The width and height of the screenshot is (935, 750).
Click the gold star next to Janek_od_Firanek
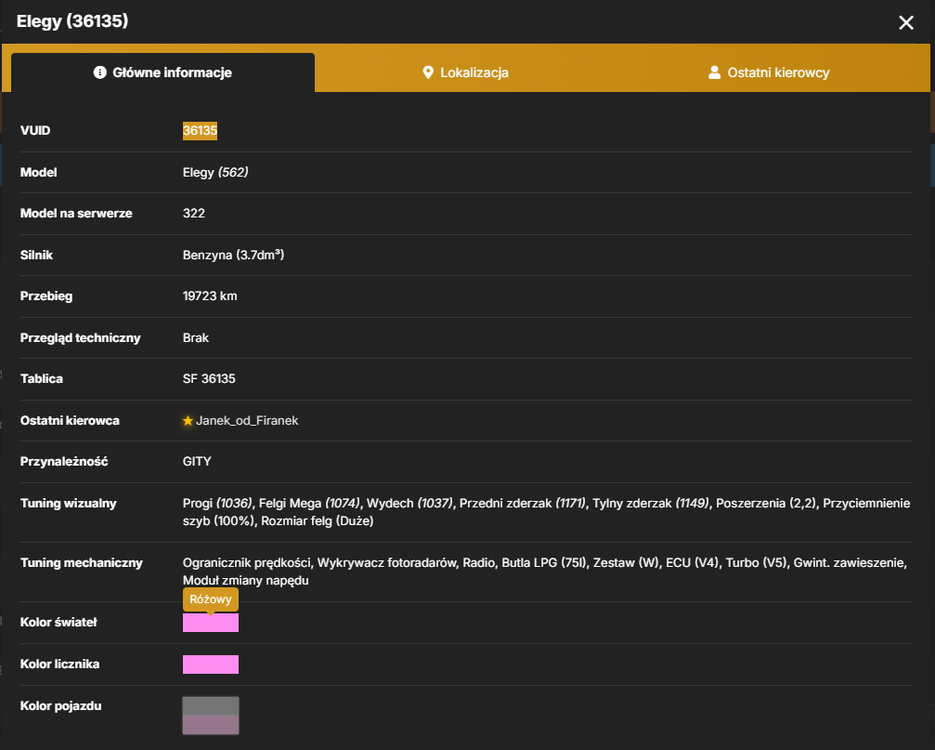188,421
